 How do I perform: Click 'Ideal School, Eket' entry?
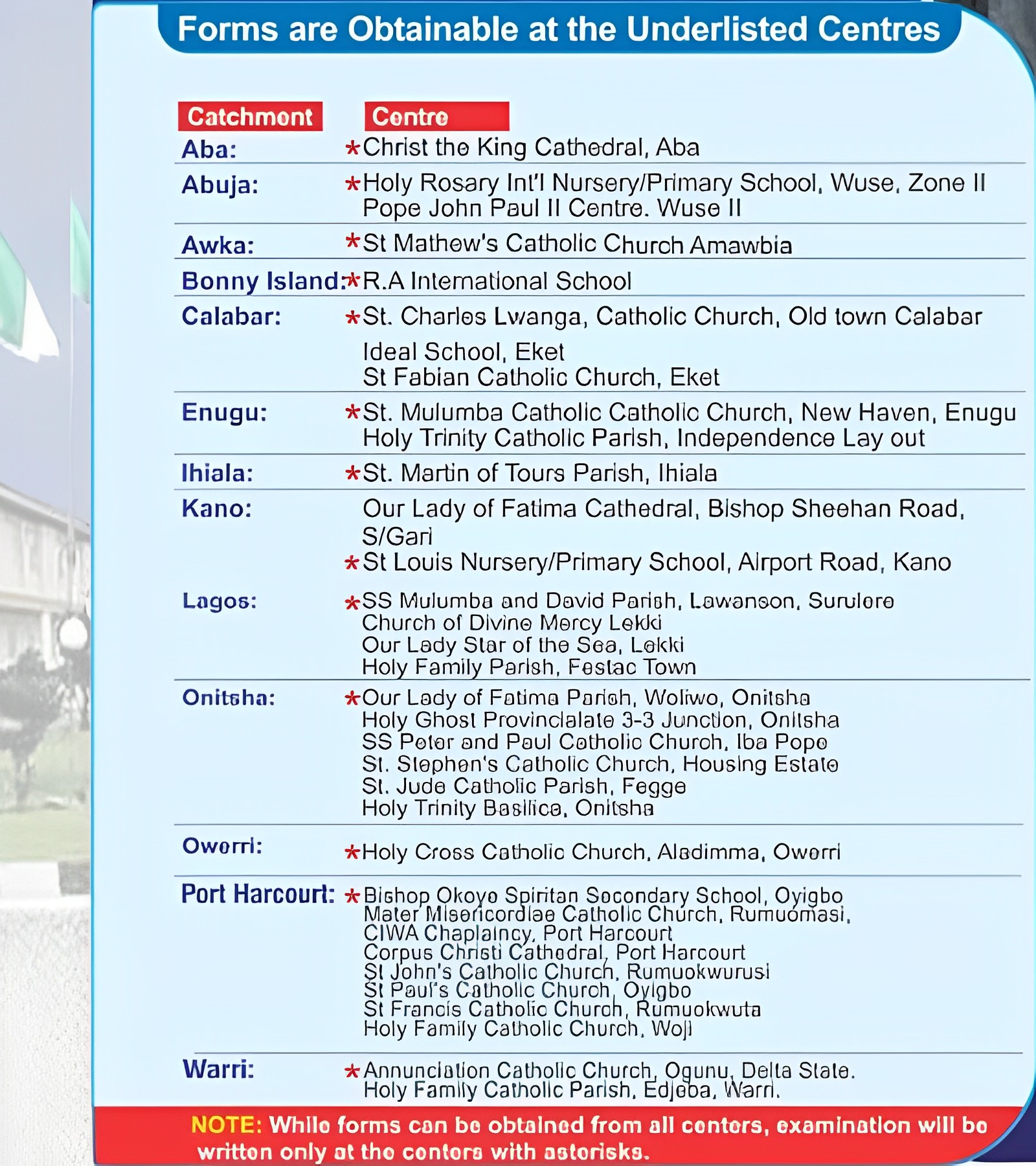[x=463, y=352]
